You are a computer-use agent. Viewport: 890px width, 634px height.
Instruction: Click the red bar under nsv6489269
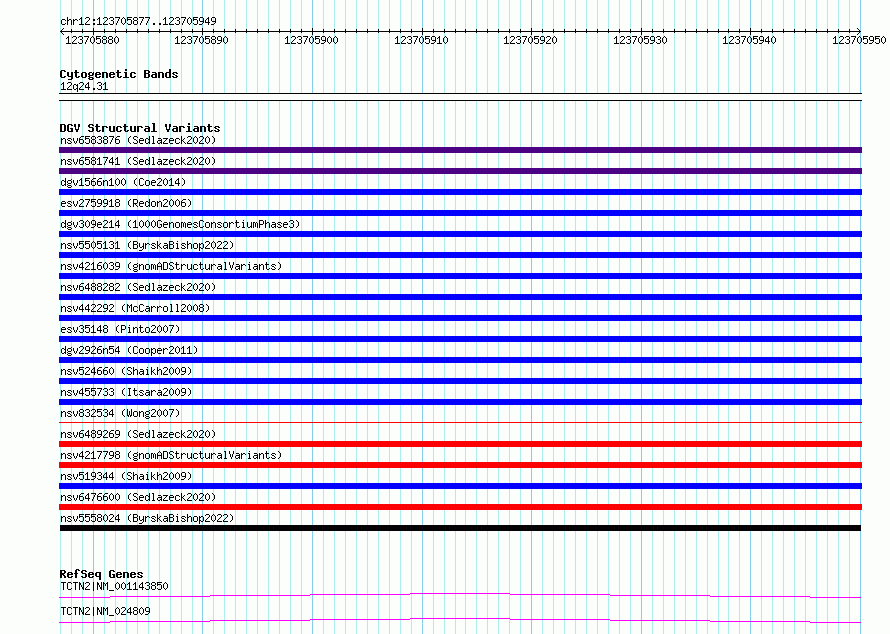point(460,444)
